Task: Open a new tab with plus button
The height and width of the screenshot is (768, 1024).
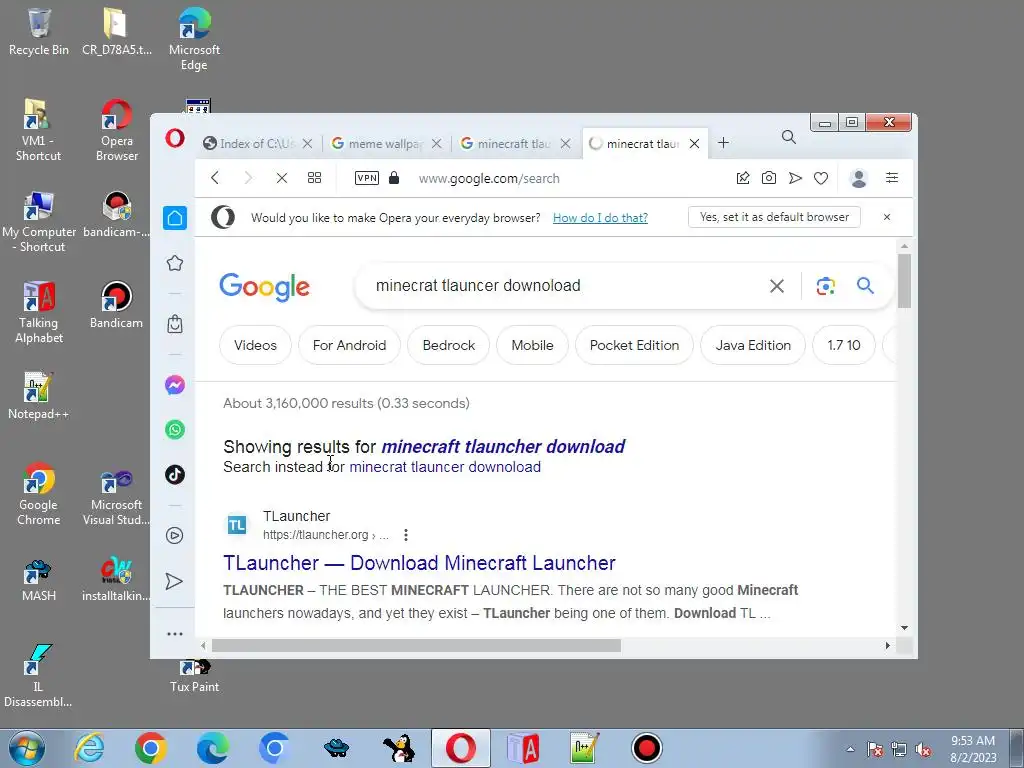Action: 723,143
